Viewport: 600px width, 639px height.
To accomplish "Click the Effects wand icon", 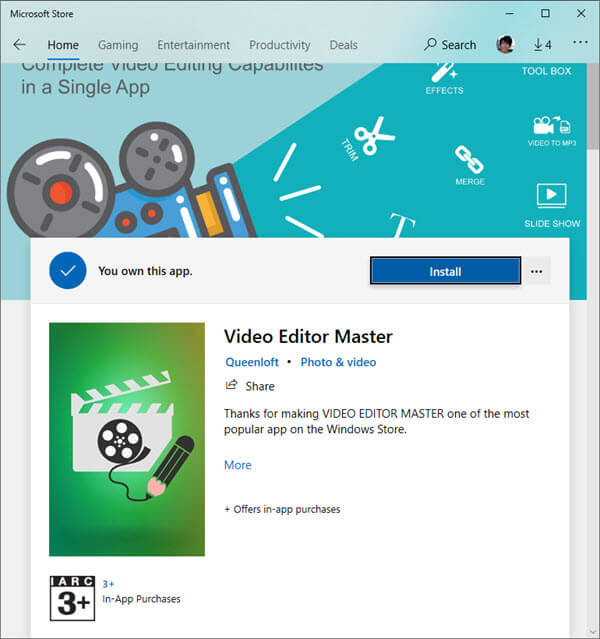I will coord(444,73).
